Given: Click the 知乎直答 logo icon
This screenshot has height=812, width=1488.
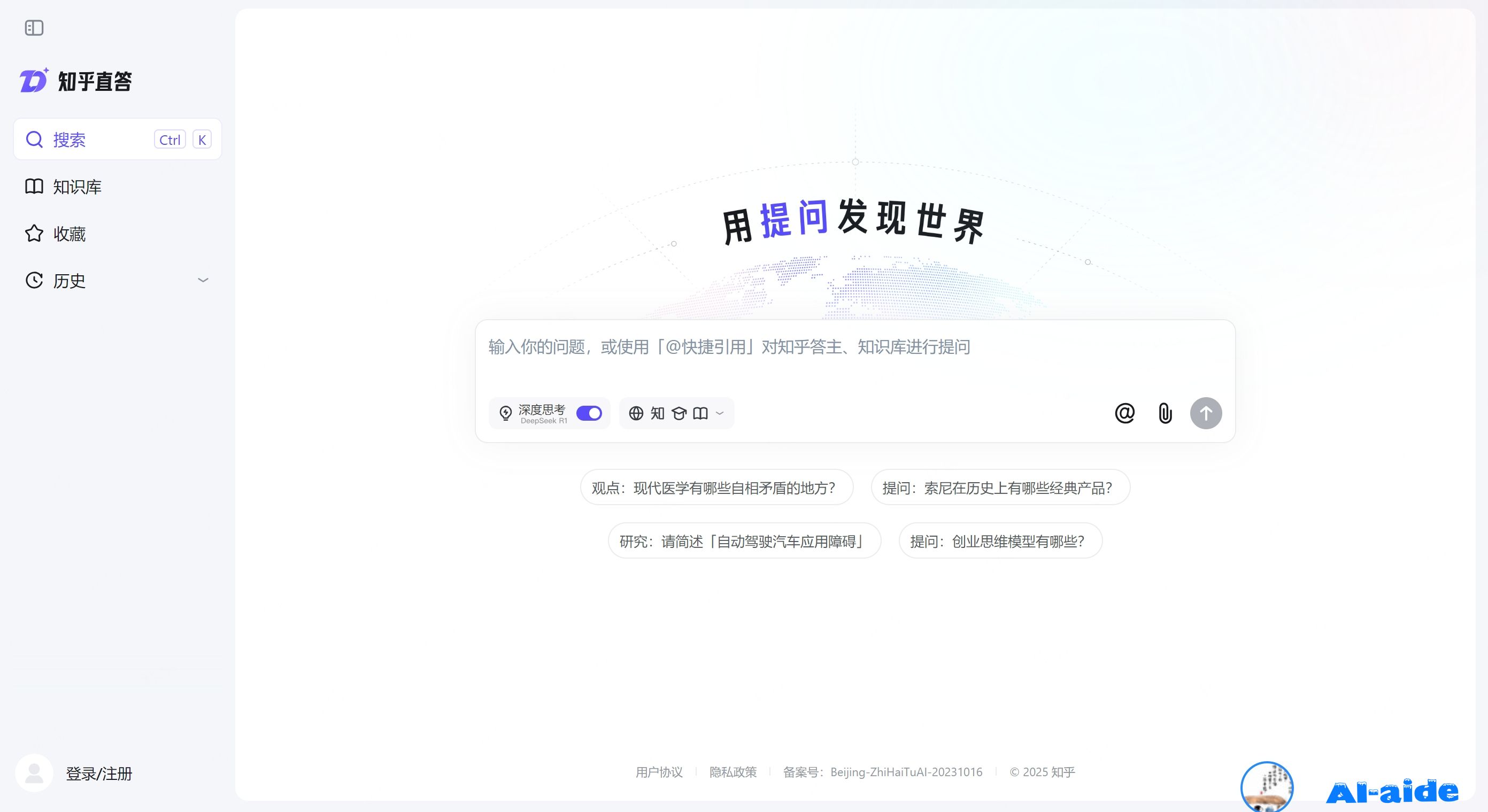Looking at the screenshot, I should 34,80.
